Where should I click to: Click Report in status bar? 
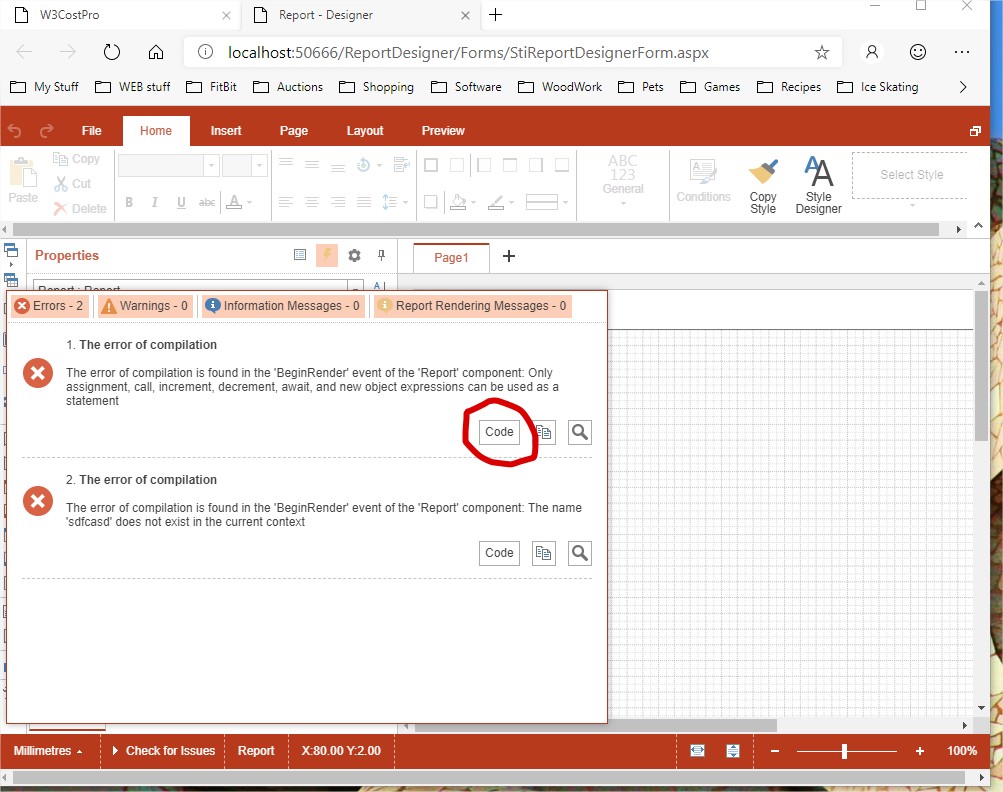point(256,750)
